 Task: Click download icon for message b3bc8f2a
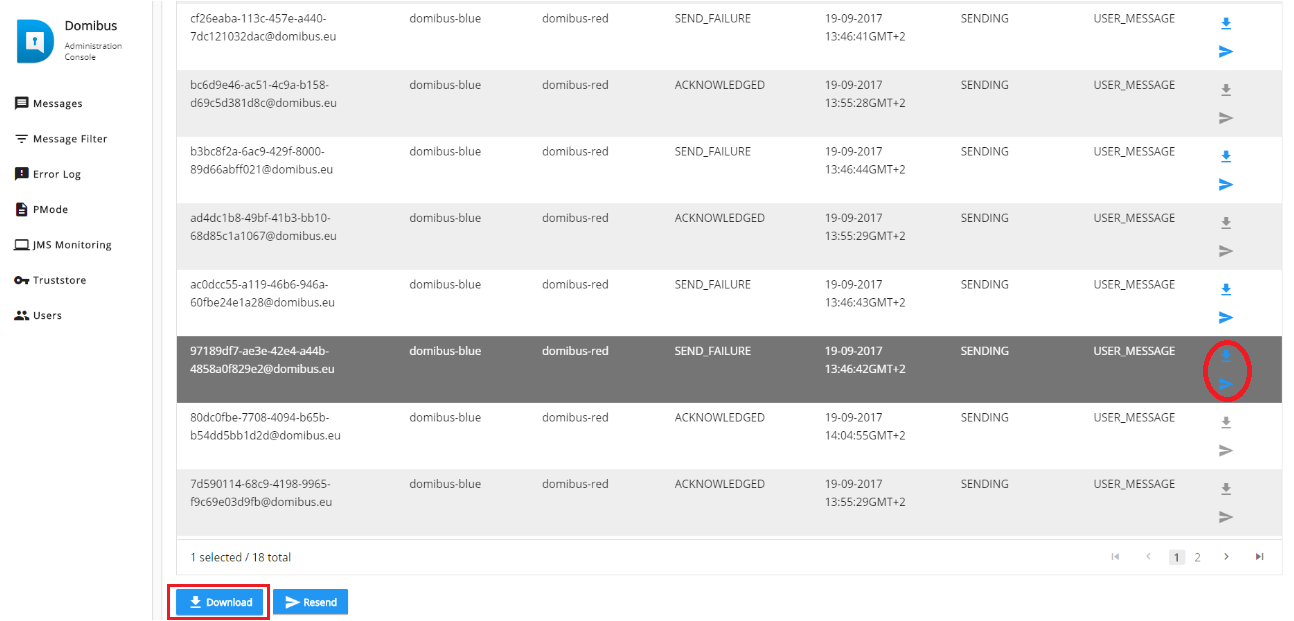(1226, 157)
